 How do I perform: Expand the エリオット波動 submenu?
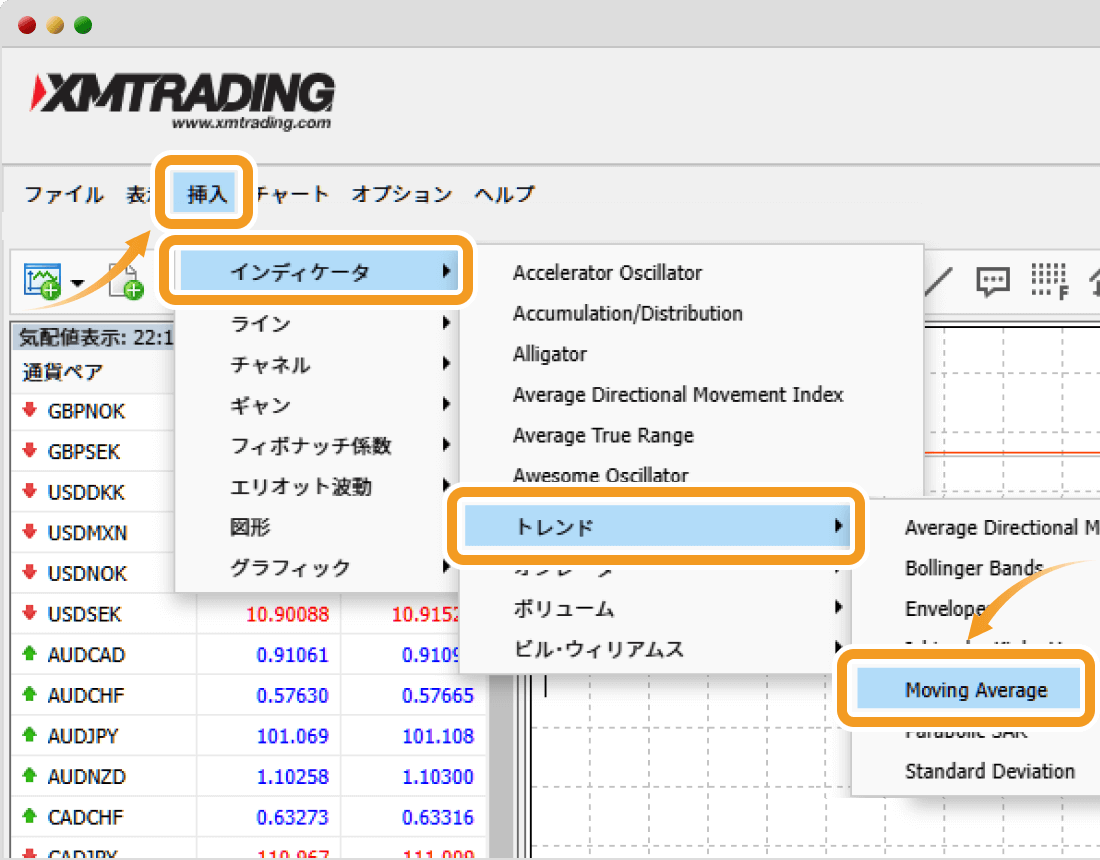(x=318, y=486)
